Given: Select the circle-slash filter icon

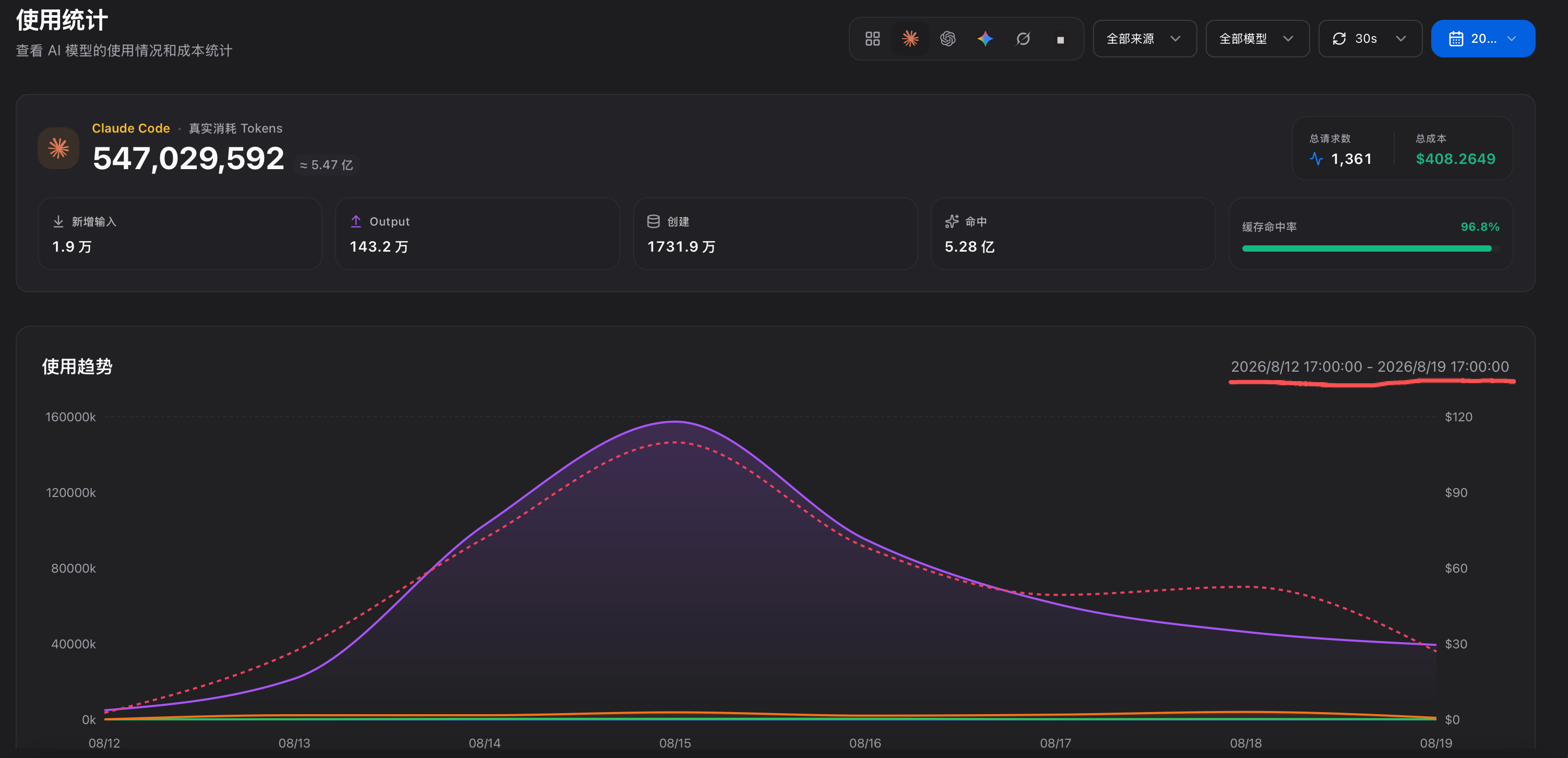Looking at the screenshot, I should tap(1023, 39).
